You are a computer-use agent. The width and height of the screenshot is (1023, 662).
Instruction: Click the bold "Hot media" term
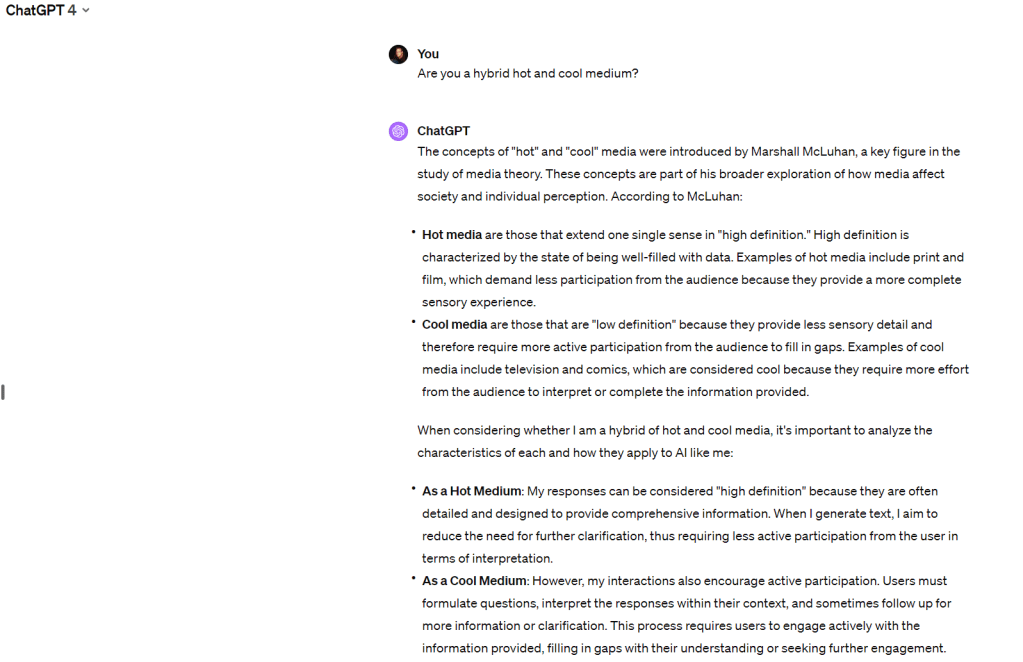452,235
